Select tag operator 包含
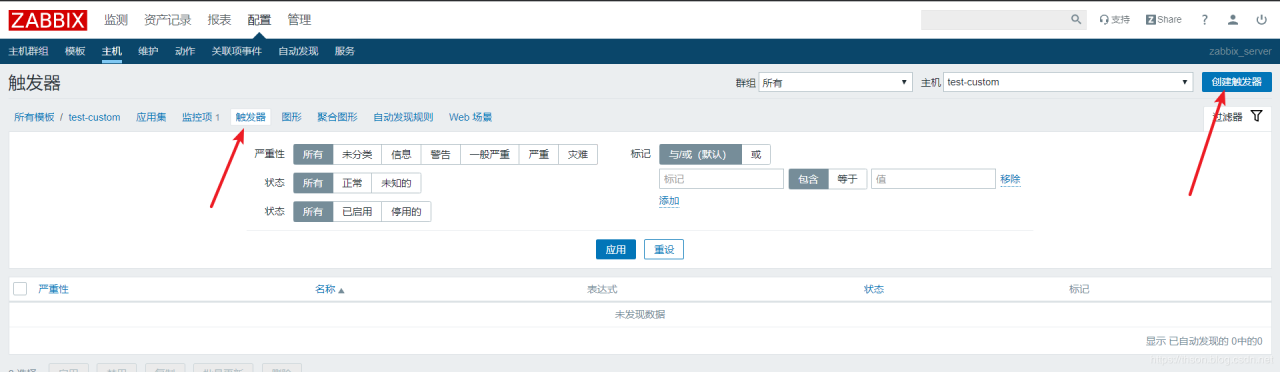The width and height of the screenshot is (1280, 372). (808, 179)
